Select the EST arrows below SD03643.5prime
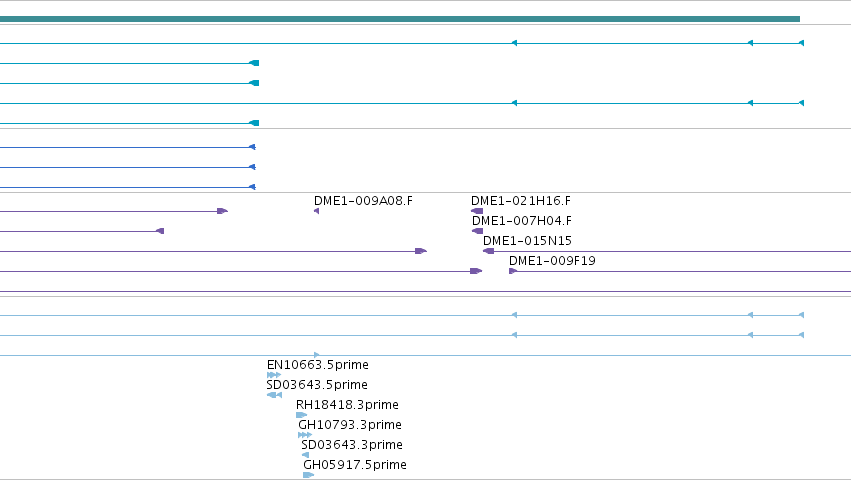Screen dimensions: 851x480 tap(275, 395)
